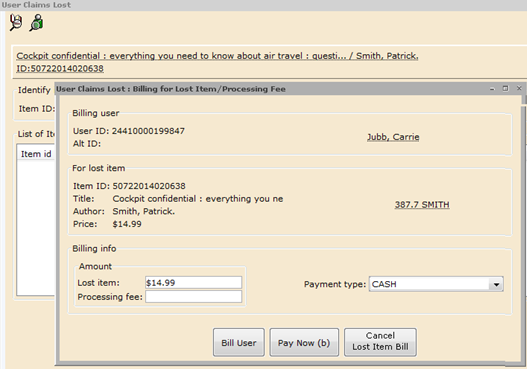The height and width of the screenshot is (369, 527).
Task: Click the Alt ID label
Action: click(x=87, y=144)
